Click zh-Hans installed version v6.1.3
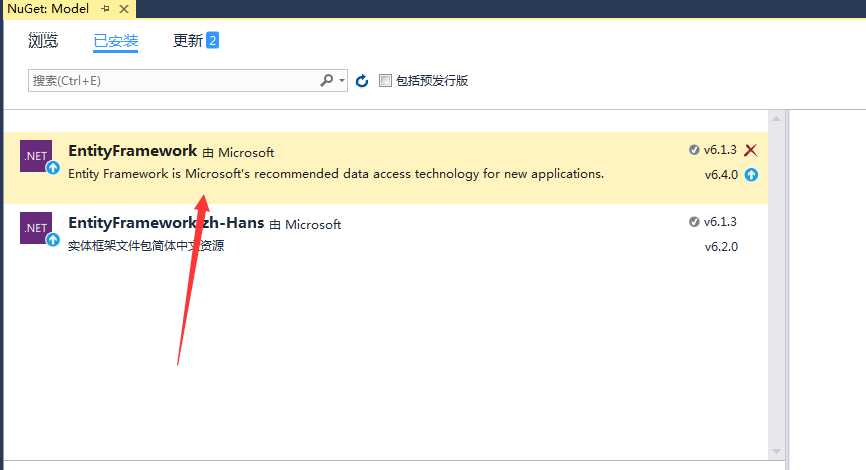The height and width of the screenshot is (470, 866). 720,221
